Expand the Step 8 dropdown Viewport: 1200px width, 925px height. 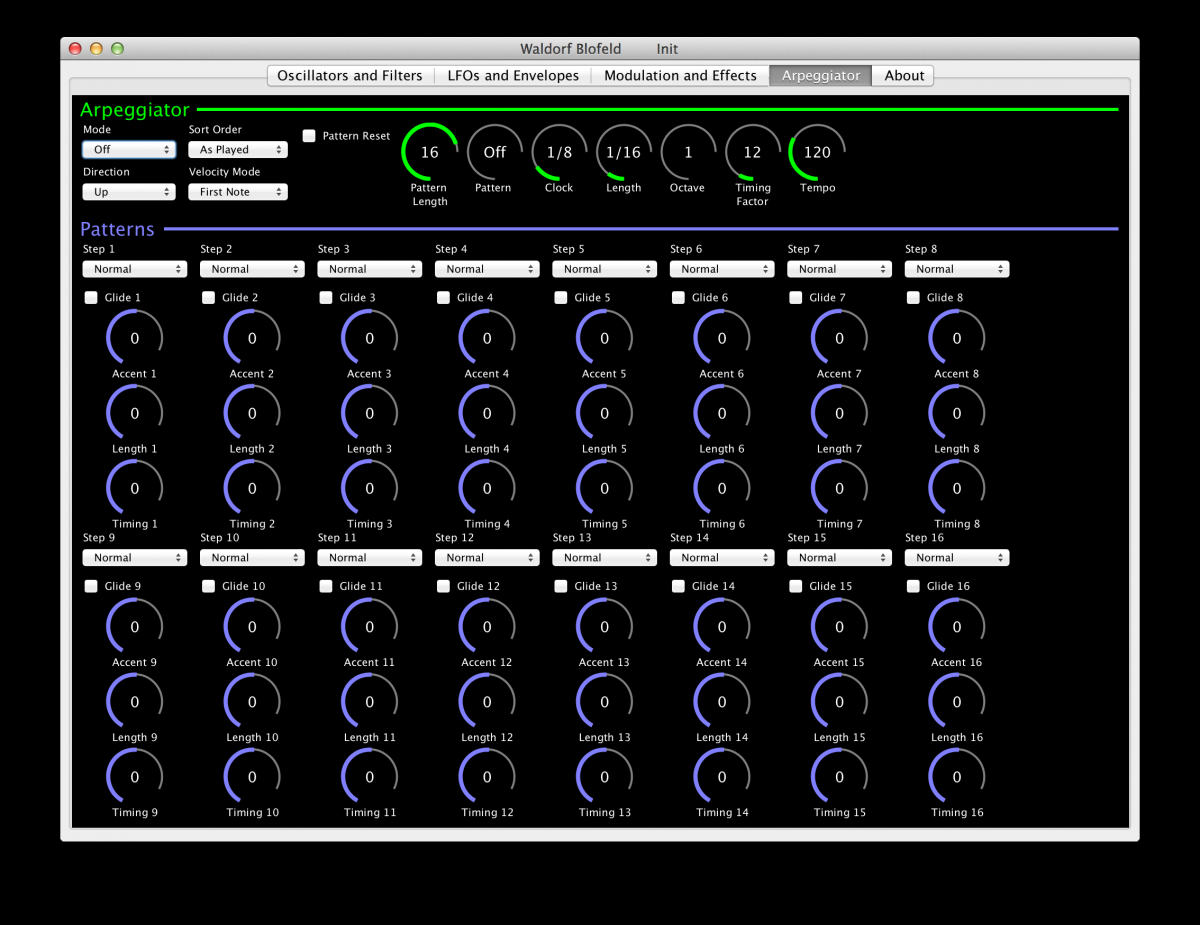[956, 269]
